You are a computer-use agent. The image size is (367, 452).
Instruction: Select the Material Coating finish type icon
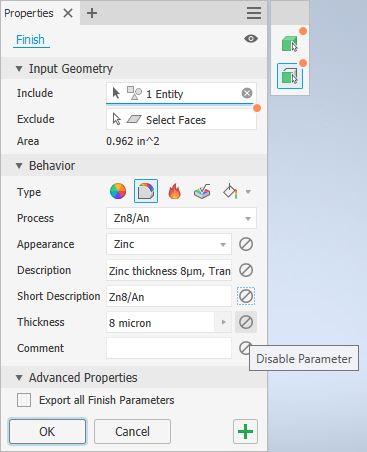point(146,191)
